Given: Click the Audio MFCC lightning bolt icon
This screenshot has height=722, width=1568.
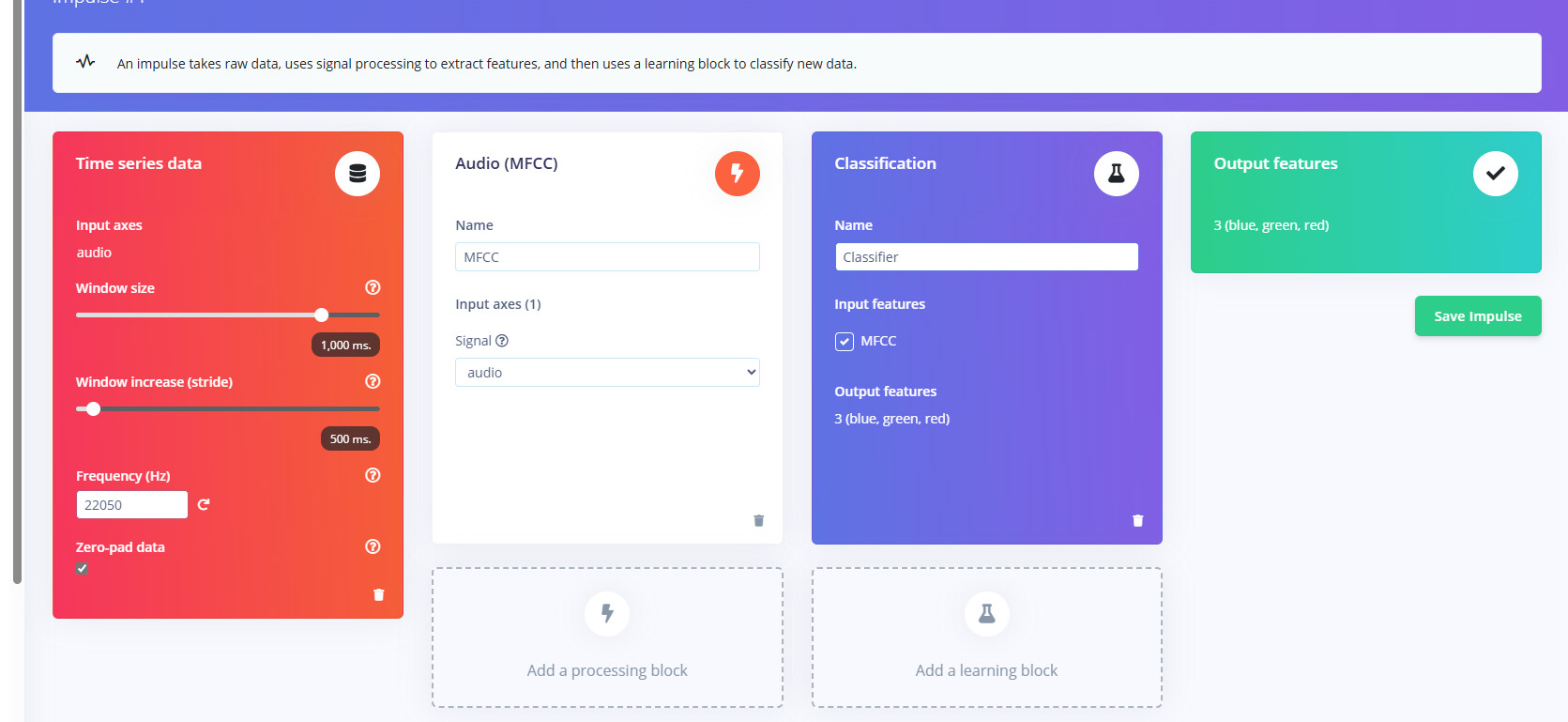Looking at the screenshot, I should (x=737, y=174).
